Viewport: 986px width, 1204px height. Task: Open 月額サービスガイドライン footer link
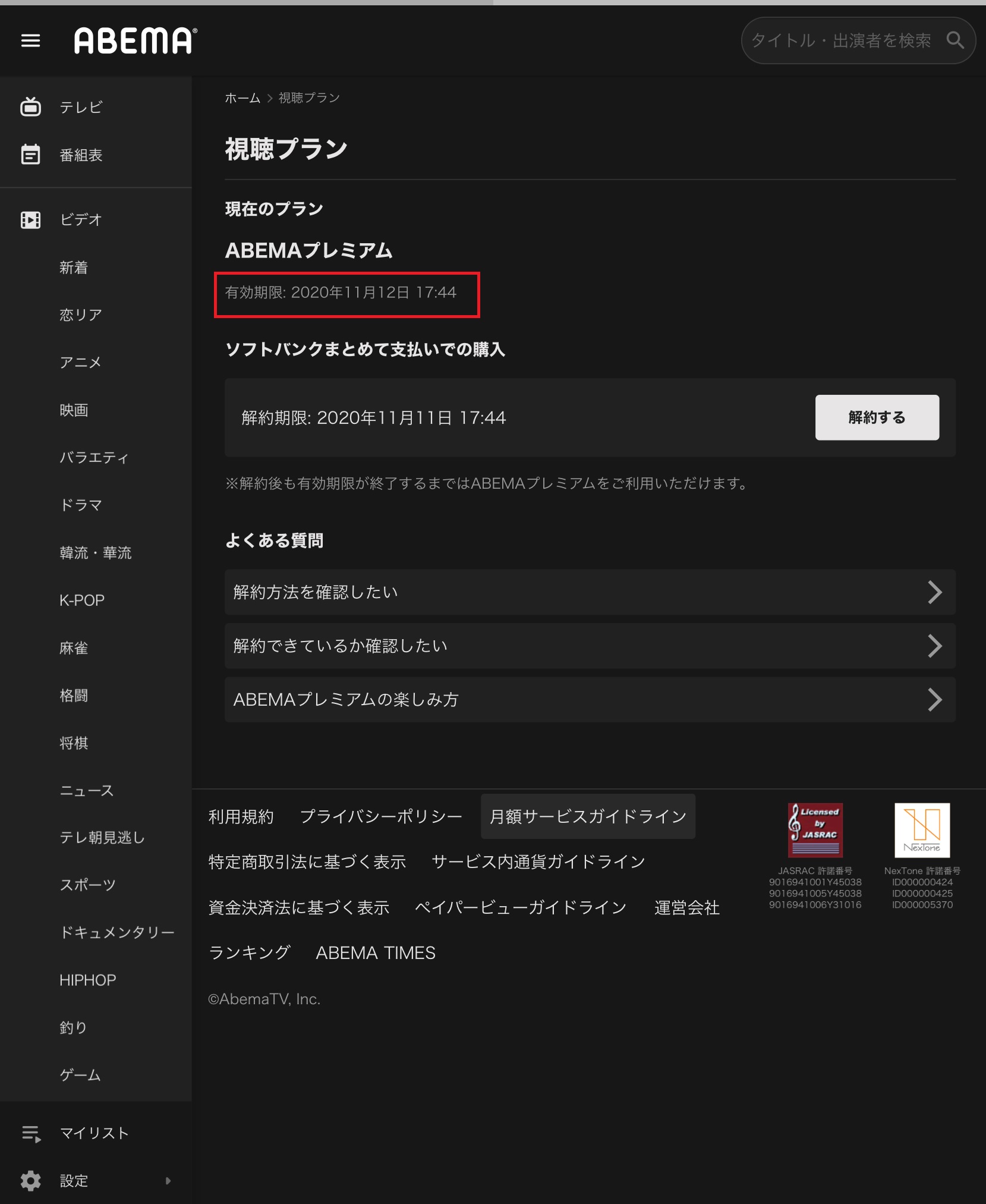coord(588,817)
